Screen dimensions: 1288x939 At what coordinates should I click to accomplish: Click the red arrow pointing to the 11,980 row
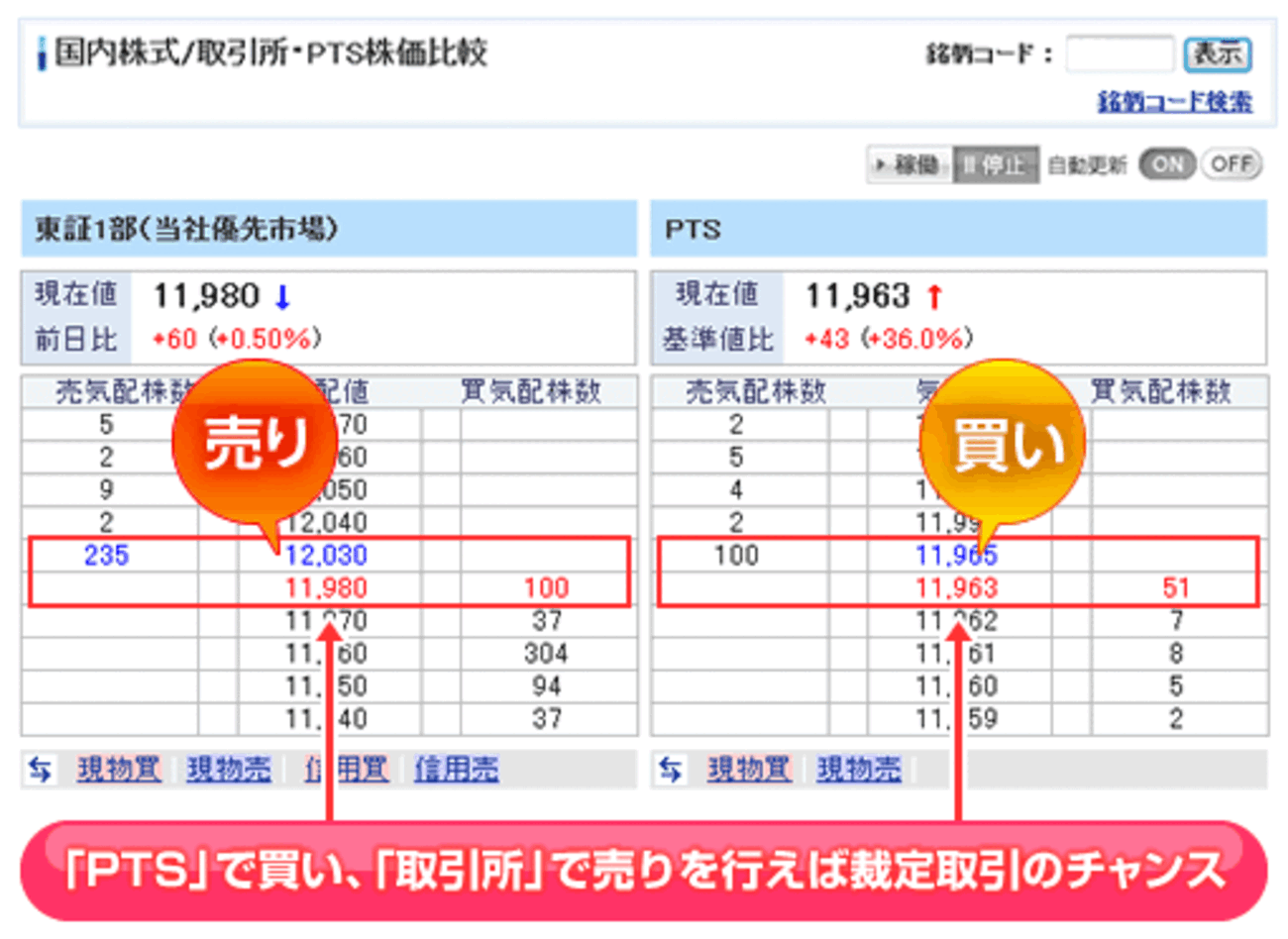330,693
